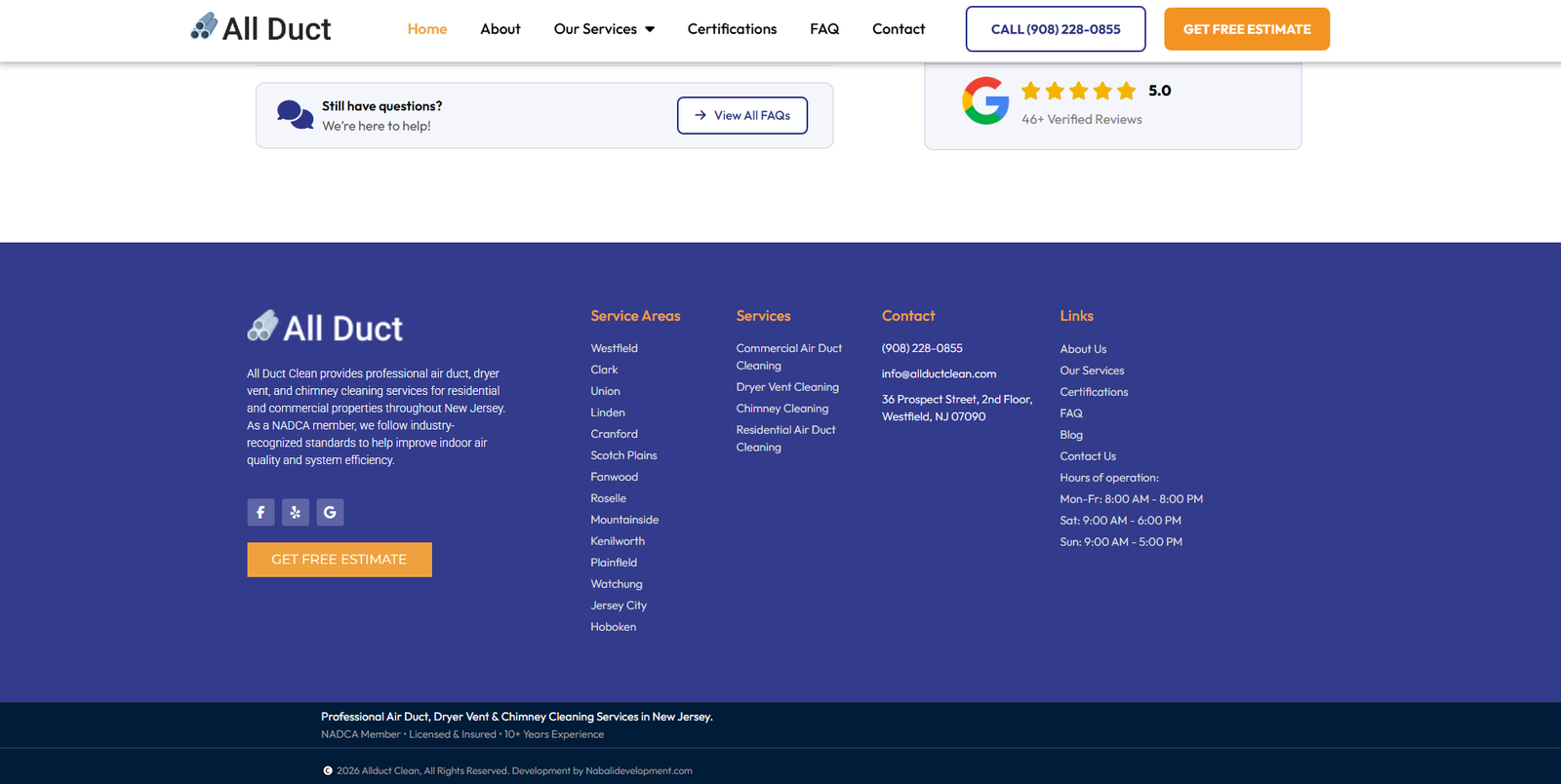
Task: Click the All Duct header logo
Action: coord(260,28)
